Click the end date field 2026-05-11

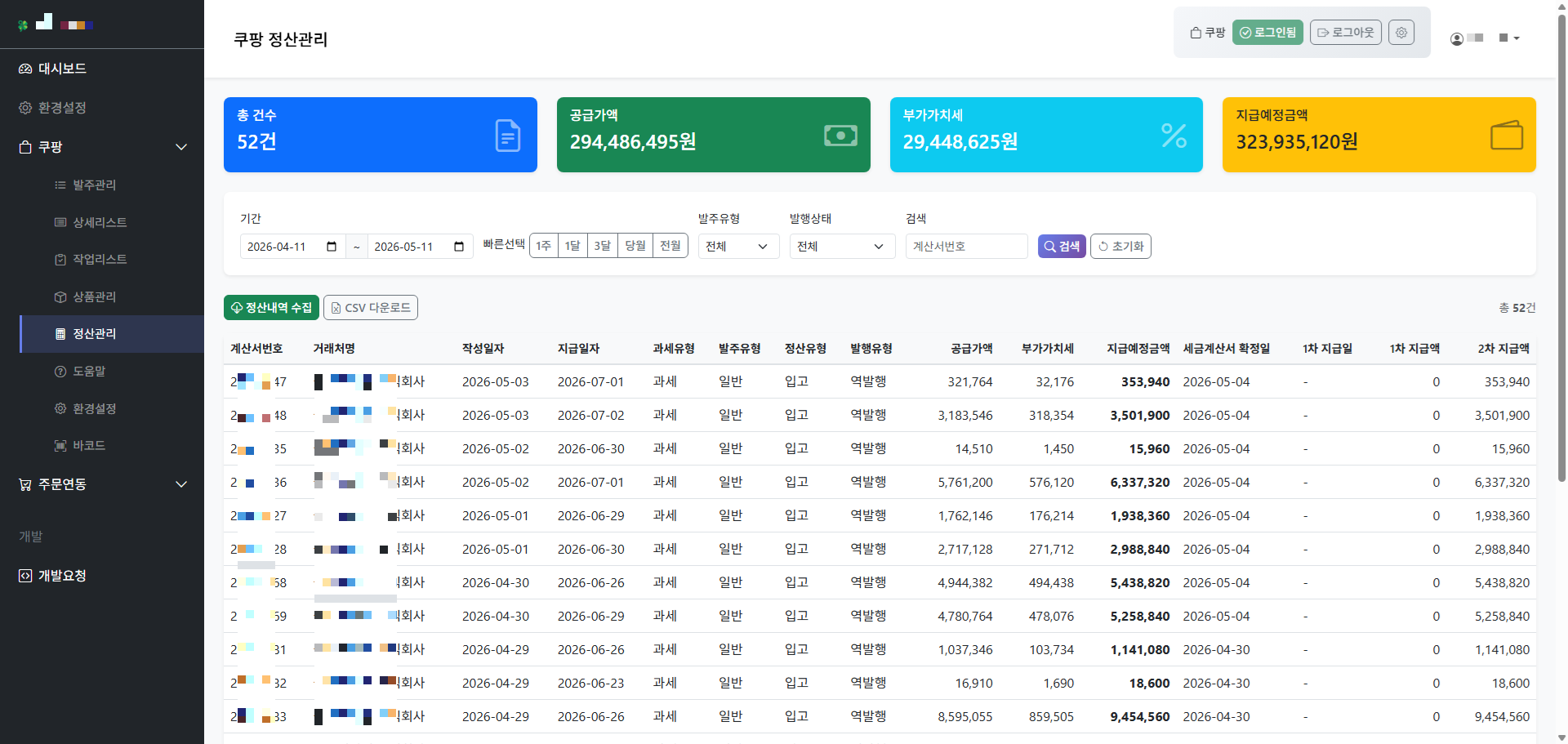[420, 247]
